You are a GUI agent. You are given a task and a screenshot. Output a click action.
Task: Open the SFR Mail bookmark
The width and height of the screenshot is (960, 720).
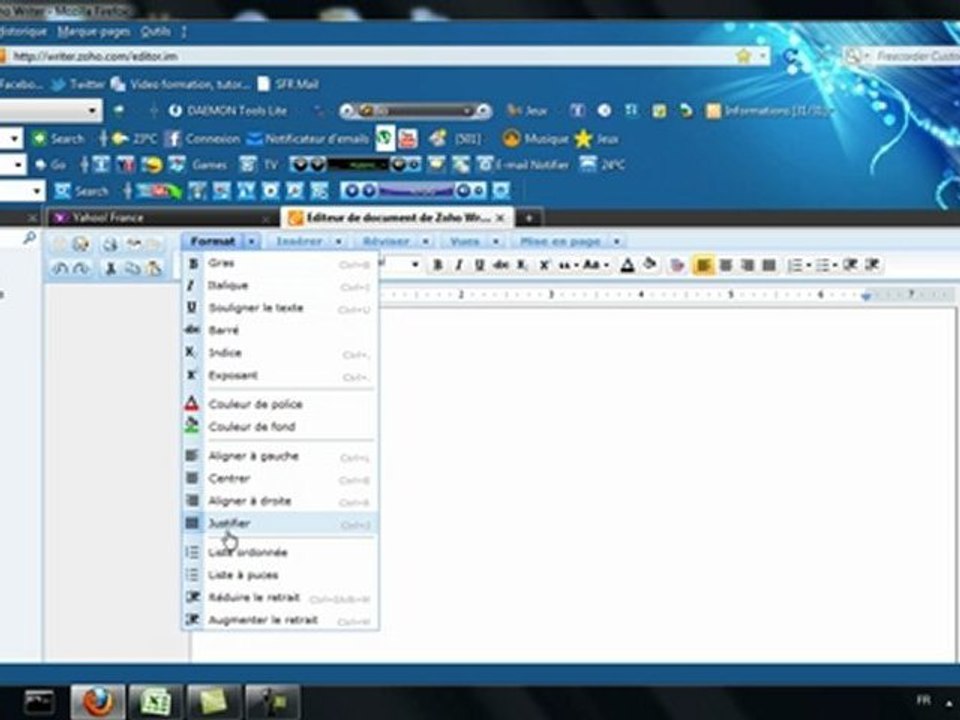[x=288, y=84]
